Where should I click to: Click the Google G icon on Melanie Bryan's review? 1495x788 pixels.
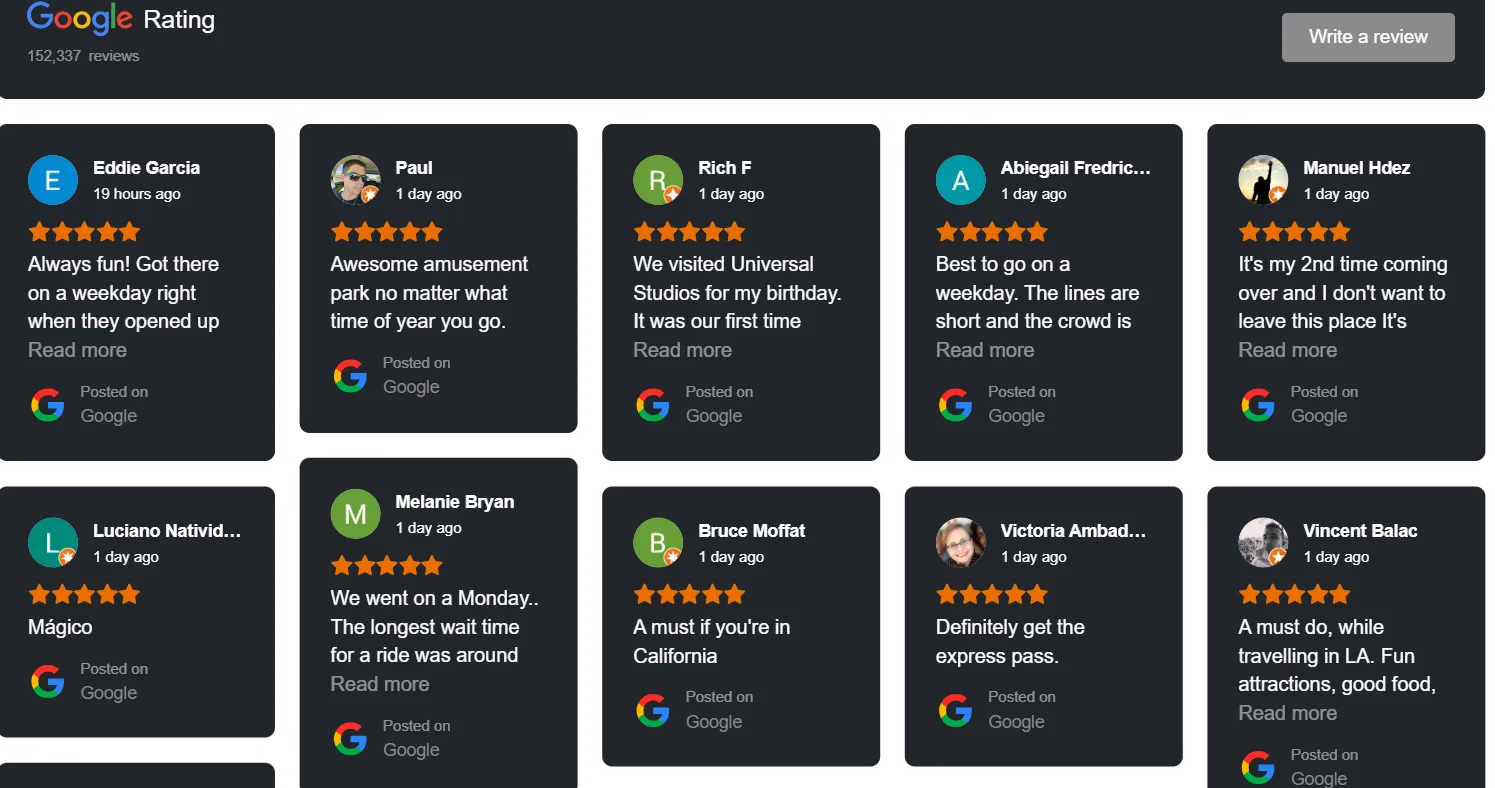350,738
